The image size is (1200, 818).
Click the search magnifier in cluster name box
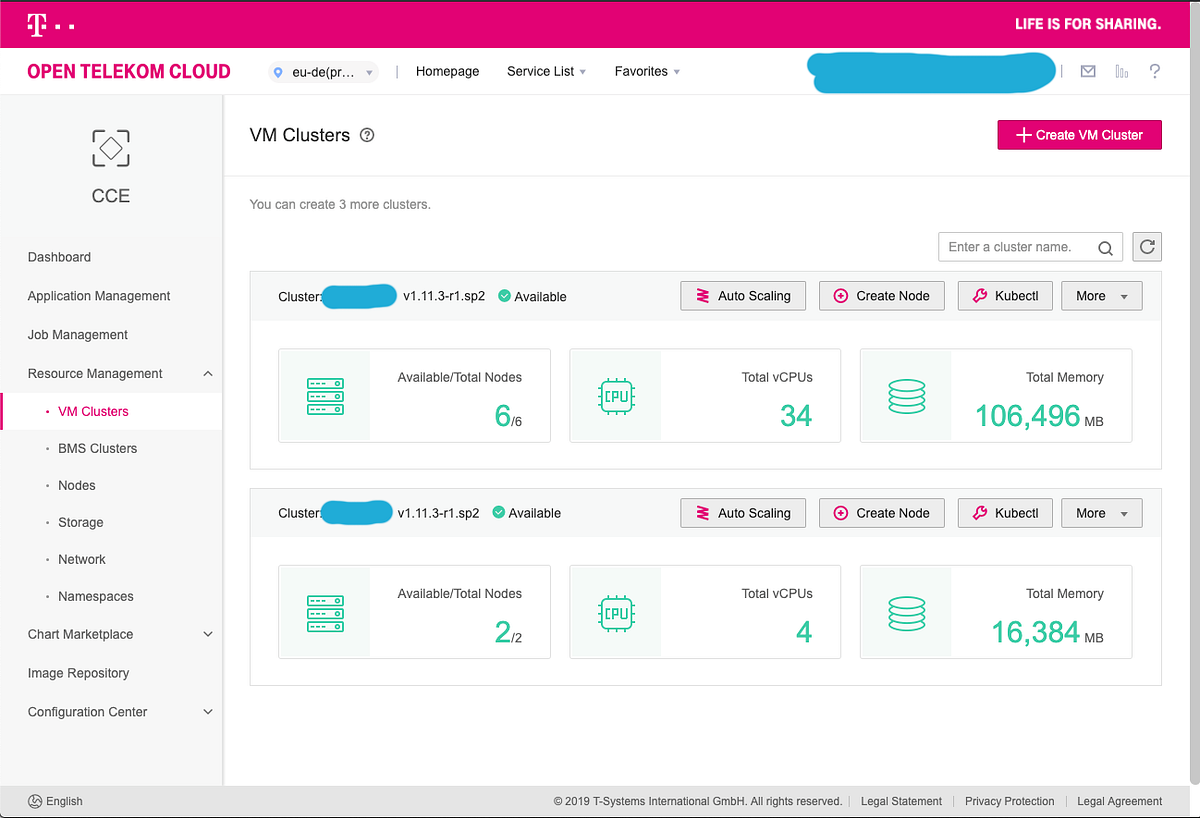pyautogui.click(x=1105, y=248)
